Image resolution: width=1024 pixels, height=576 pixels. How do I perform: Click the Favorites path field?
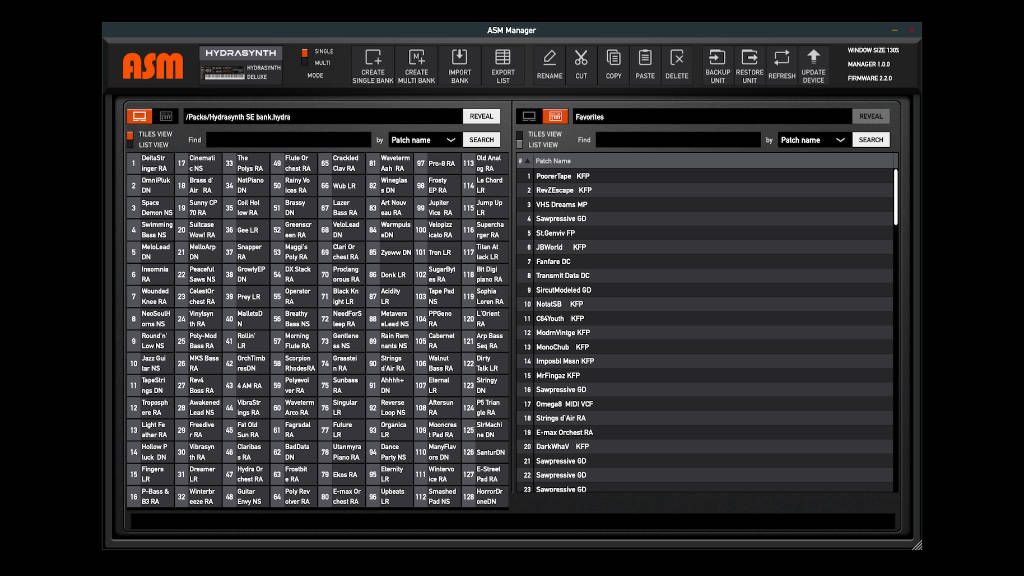pyautogui.click(x=712, y=116)
